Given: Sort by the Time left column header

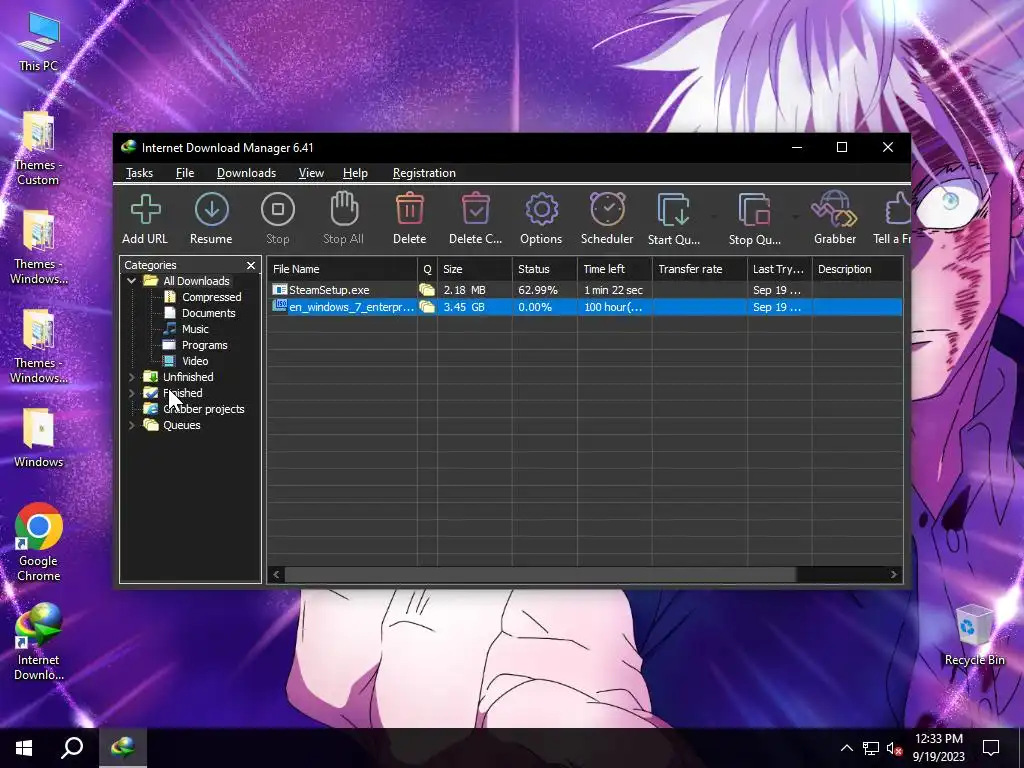Looking at the screenshot, I should pos(615,269).
